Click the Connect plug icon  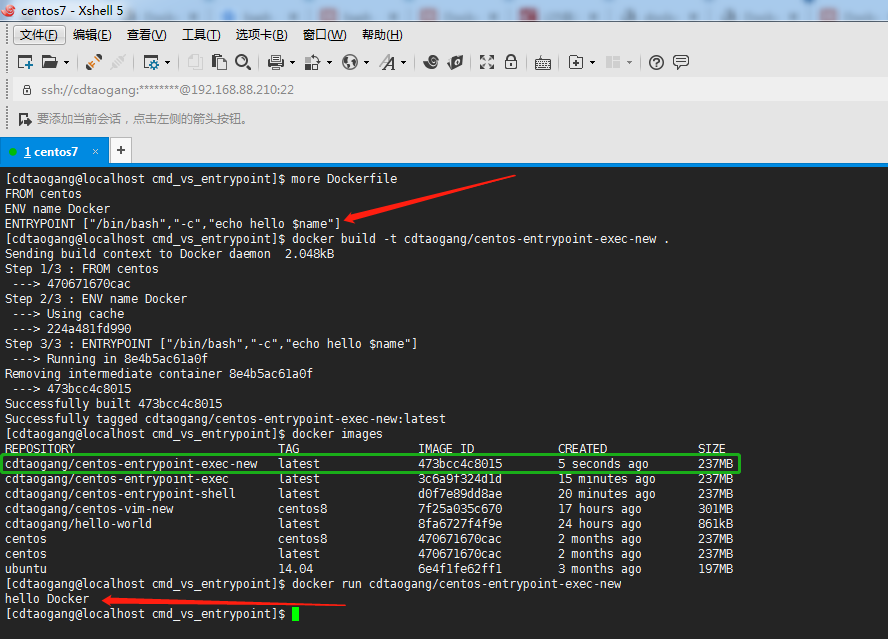pos(94,62)
